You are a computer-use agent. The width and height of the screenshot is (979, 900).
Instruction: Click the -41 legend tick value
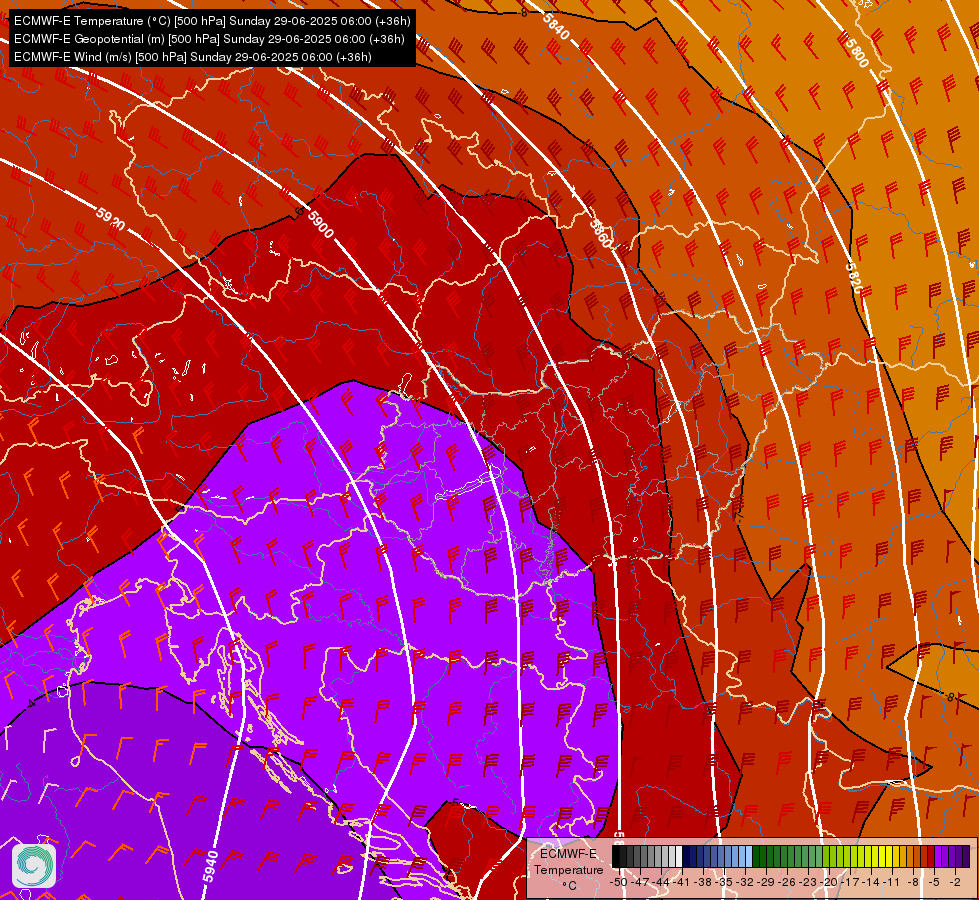pos(681,882)
